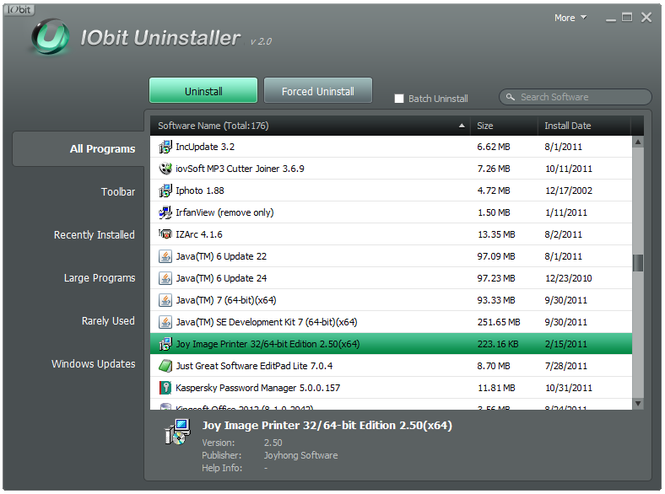This screenshot has width=665, height=494.
Task: Close the IObit Uninstaller window
Action: [x=646, y=17]
